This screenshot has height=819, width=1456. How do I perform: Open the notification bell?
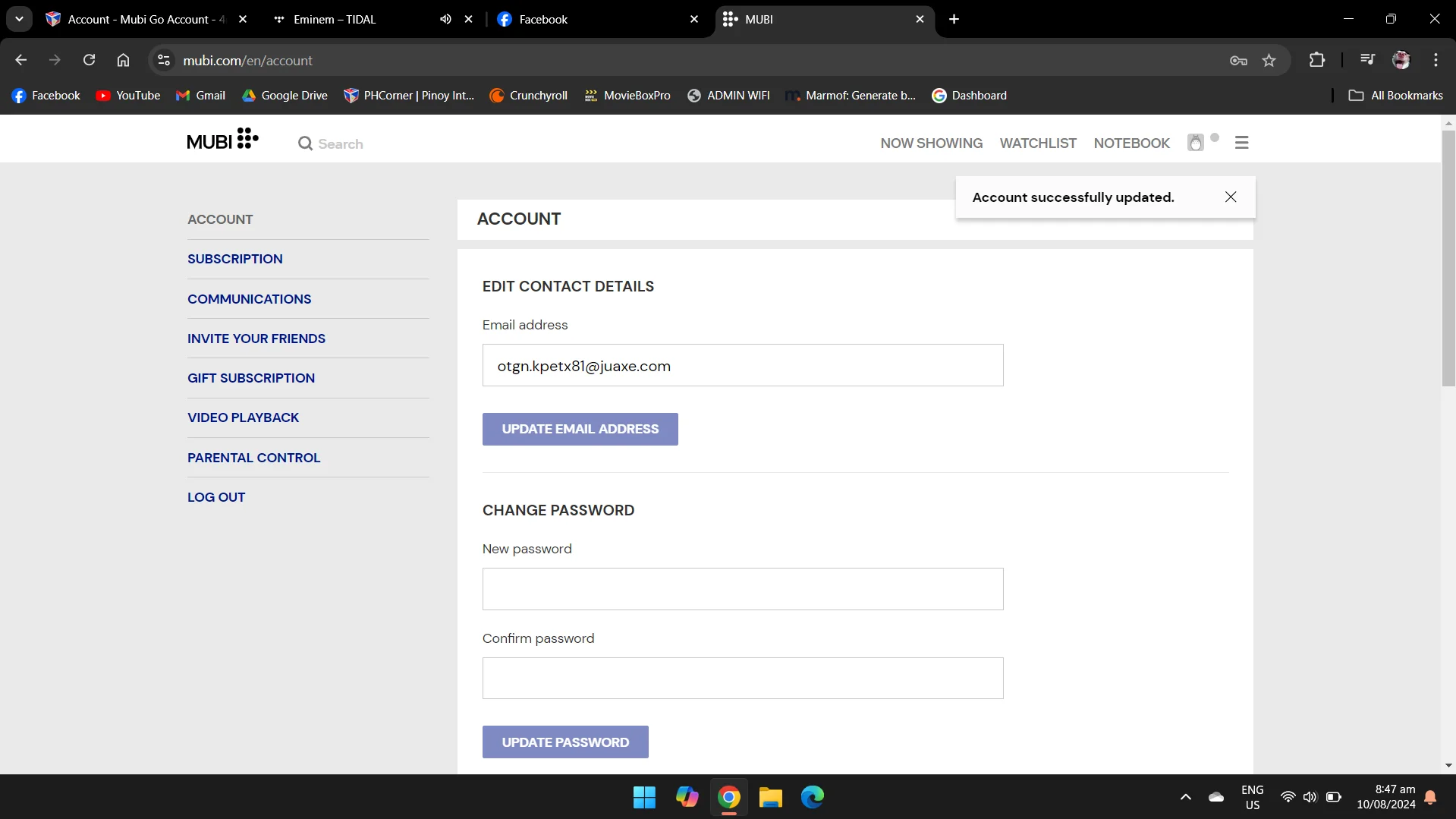point(1430,797)
